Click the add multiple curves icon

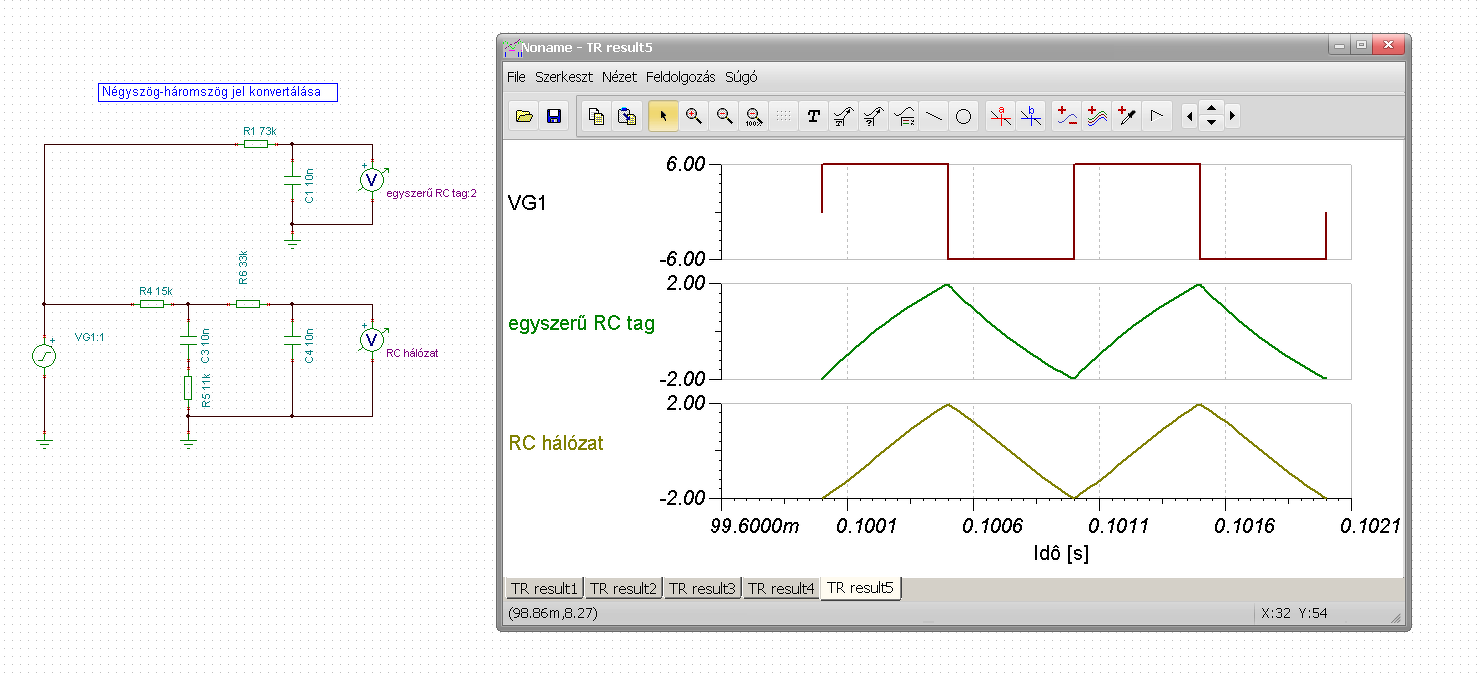(1098, 116)
